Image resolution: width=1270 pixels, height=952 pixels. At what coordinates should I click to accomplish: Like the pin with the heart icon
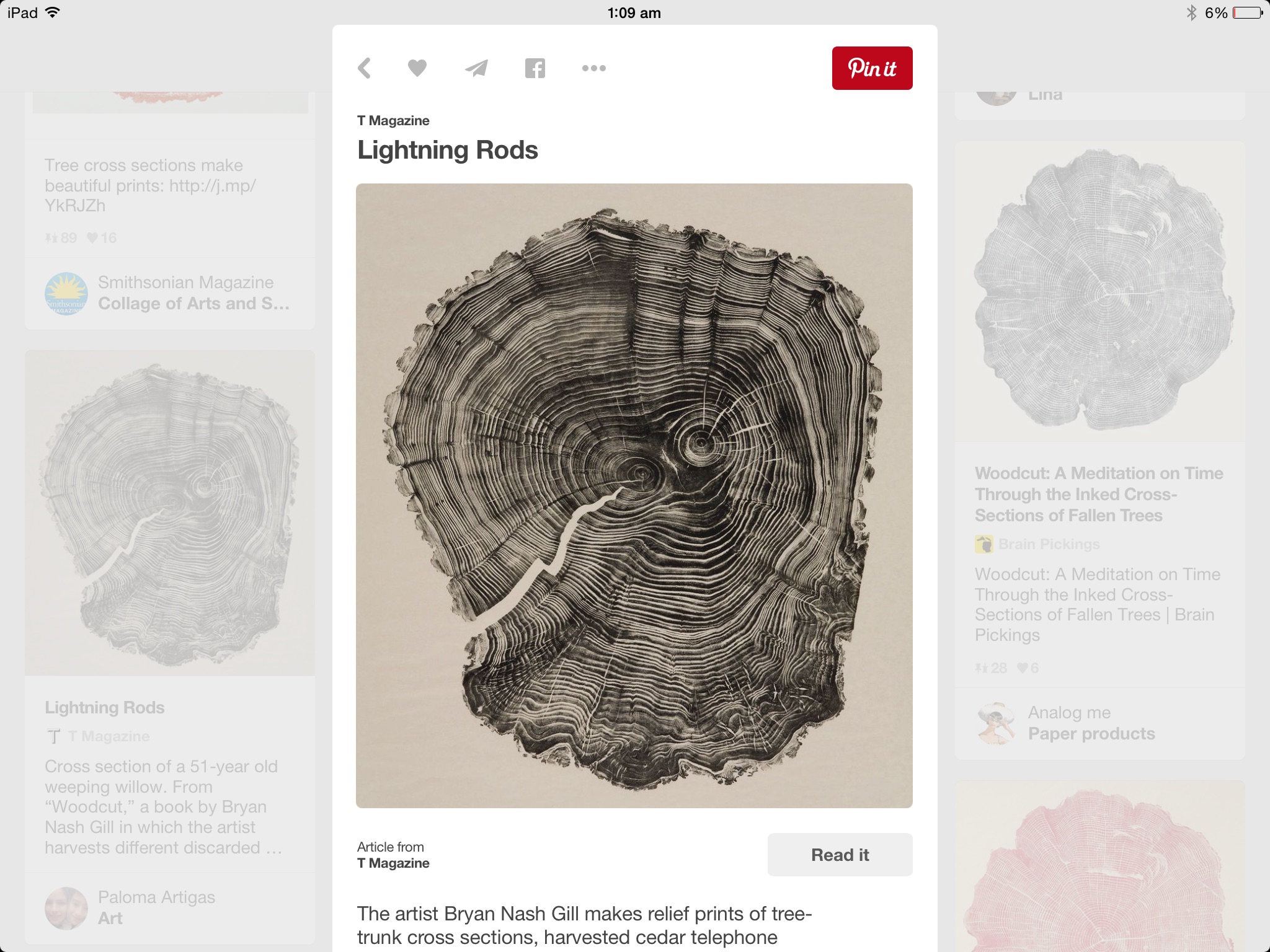click(x=417, y=68)
